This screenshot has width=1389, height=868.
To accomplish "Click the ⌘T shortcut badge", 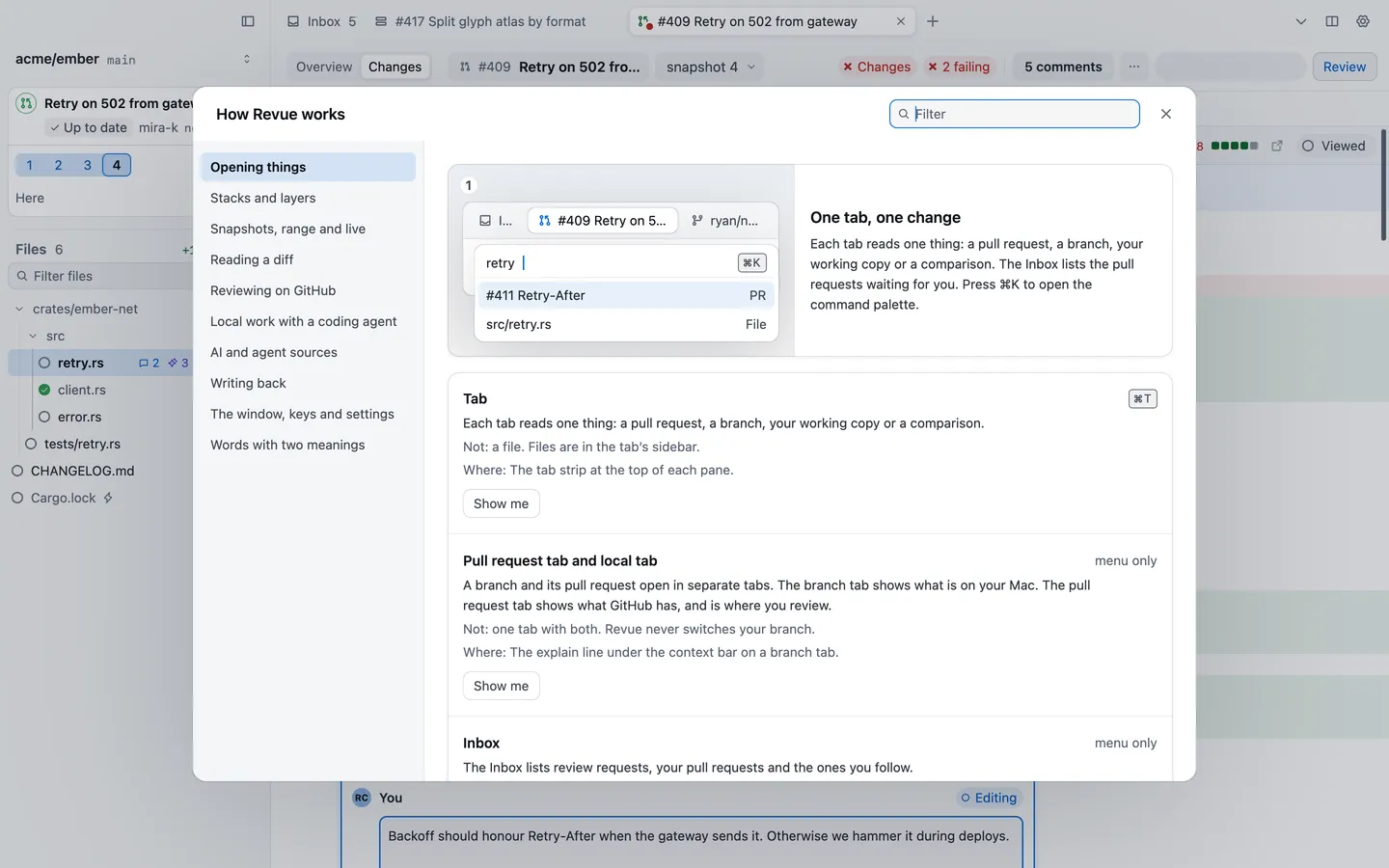I will (1143, 399).
